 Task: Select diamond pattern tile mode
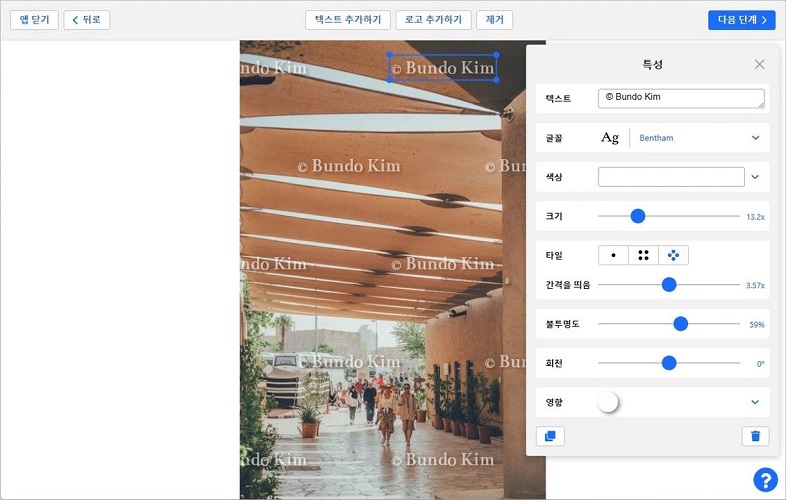click(x=673, y=255)
